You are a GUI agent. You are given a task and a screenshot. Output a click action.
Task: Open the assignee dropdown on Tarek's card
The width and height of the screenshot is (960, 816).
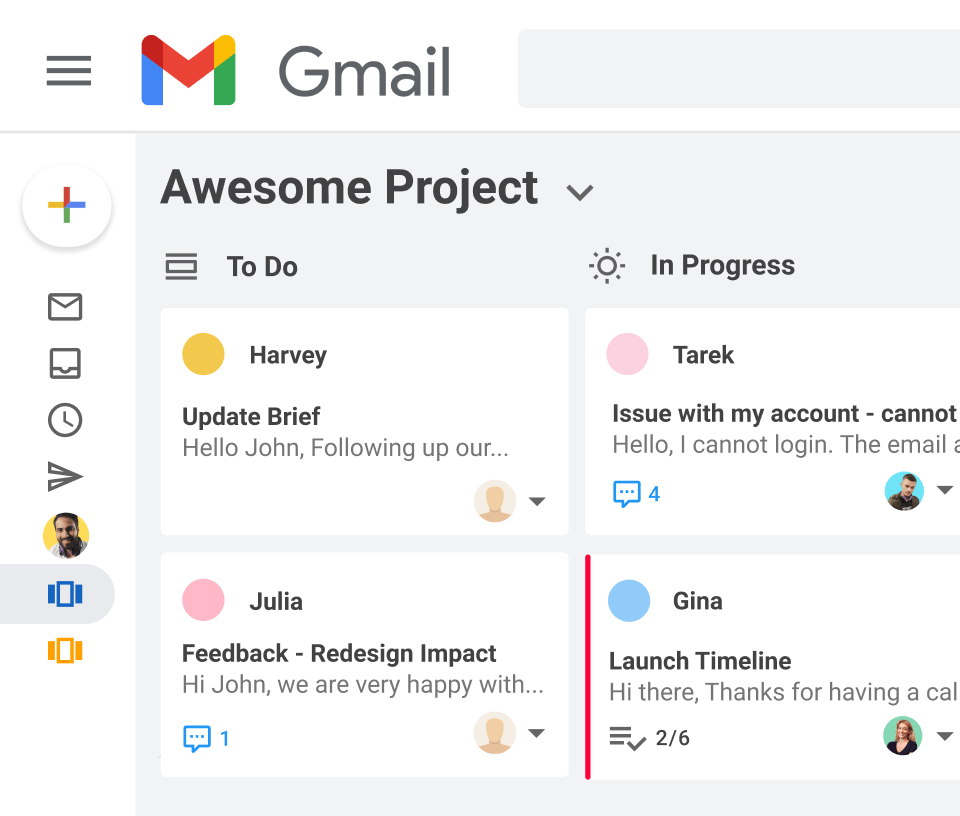946,491
